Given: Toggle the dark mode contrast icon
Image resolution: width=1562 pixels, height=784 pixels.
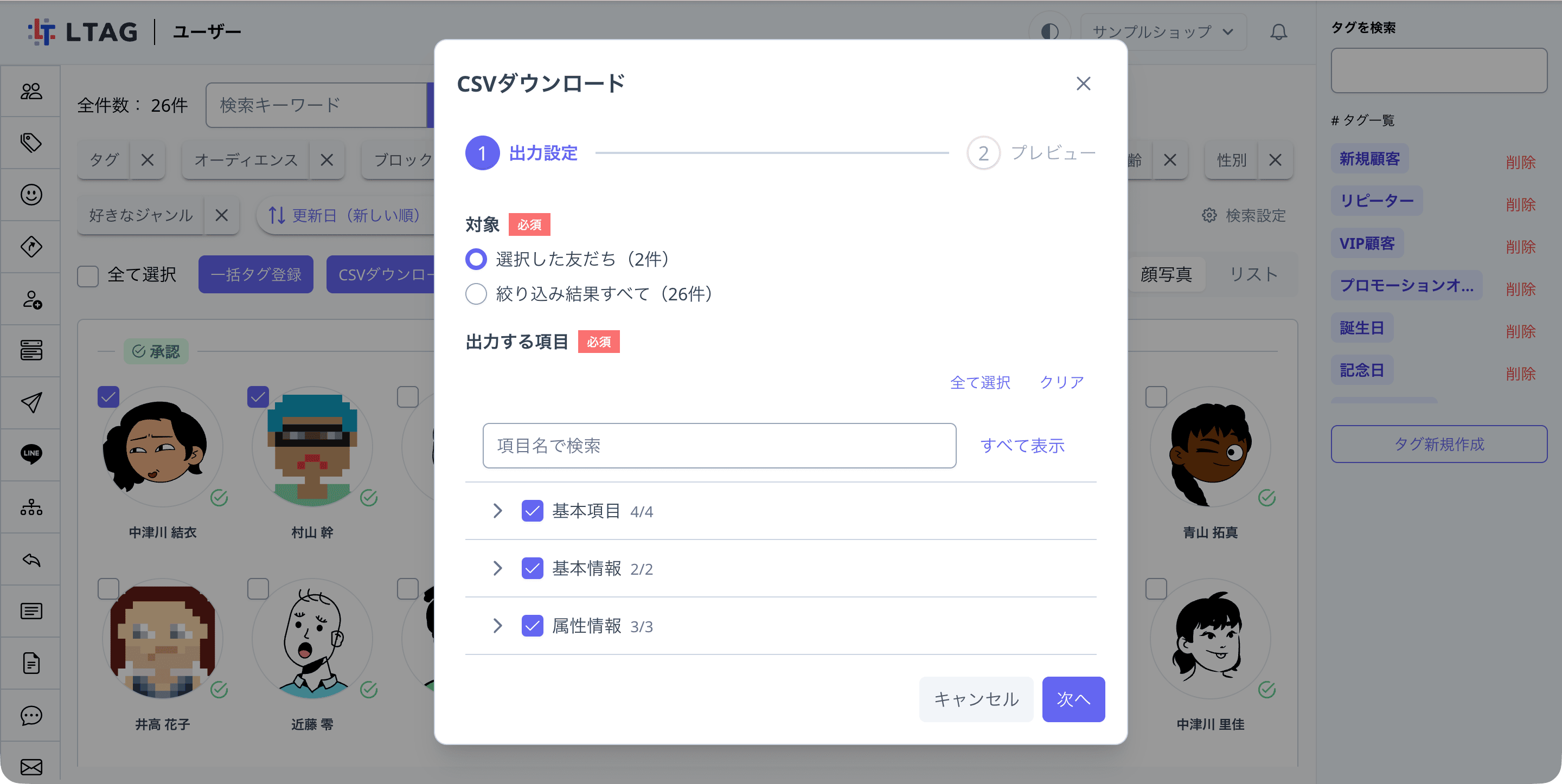Looking at the screenshot, I should click(1049, 31).
